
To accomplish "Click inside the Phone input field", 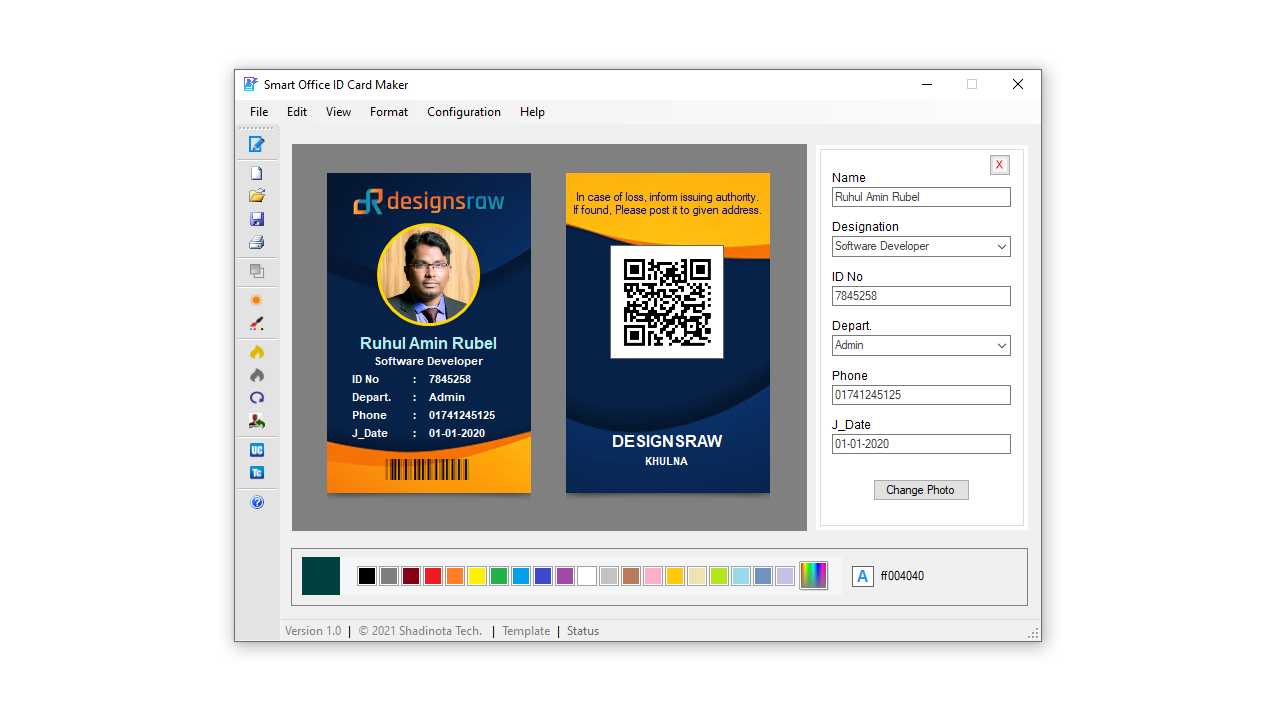I will 920,394.
